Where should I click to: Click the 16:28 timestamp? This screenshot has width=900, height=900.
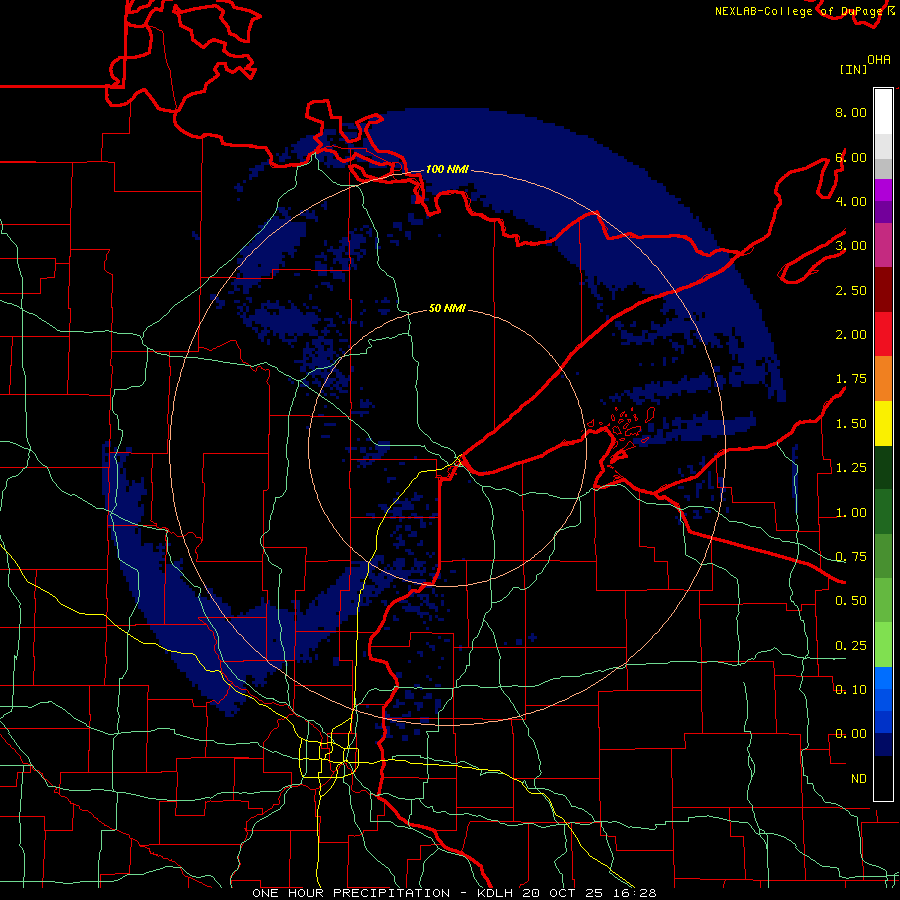(x=635, y=893)
